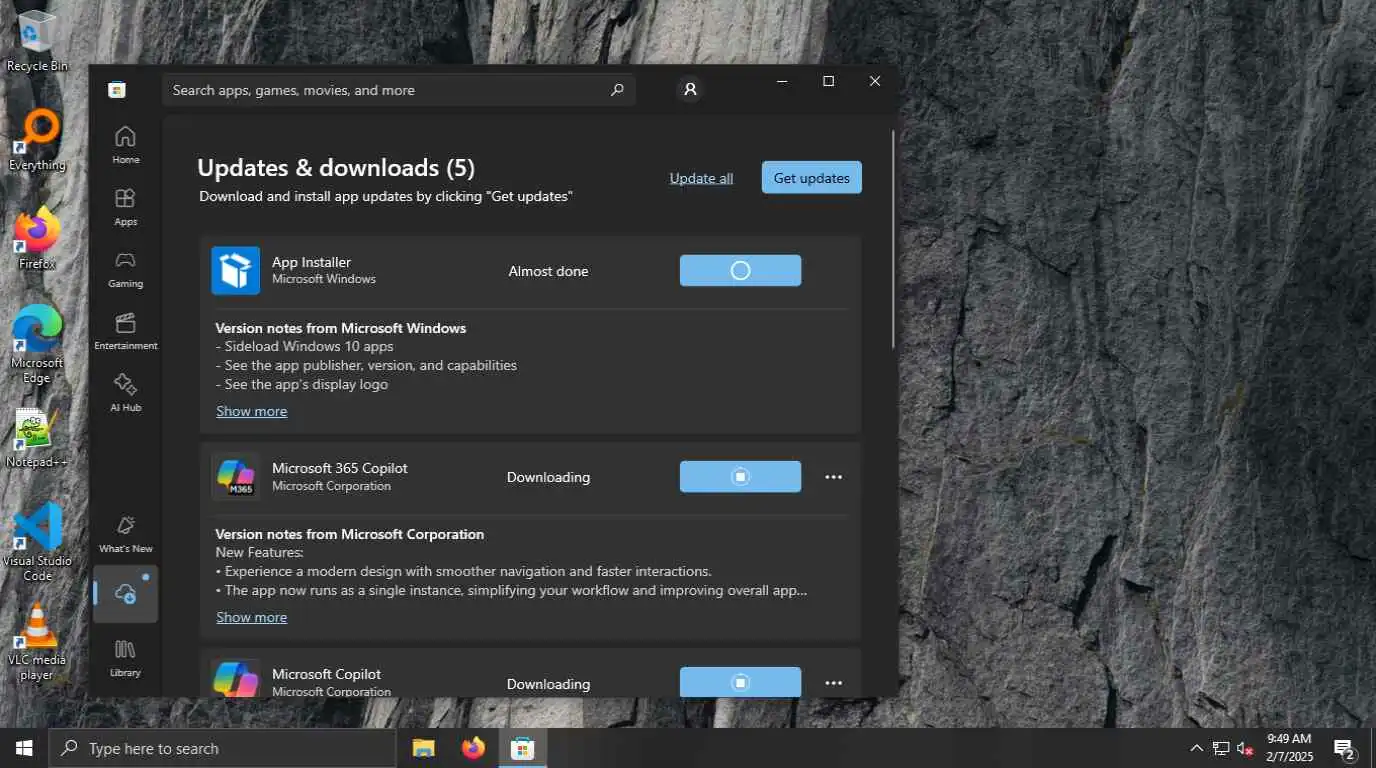
Task: Open the Entertainment section
Action: point(125,331)
